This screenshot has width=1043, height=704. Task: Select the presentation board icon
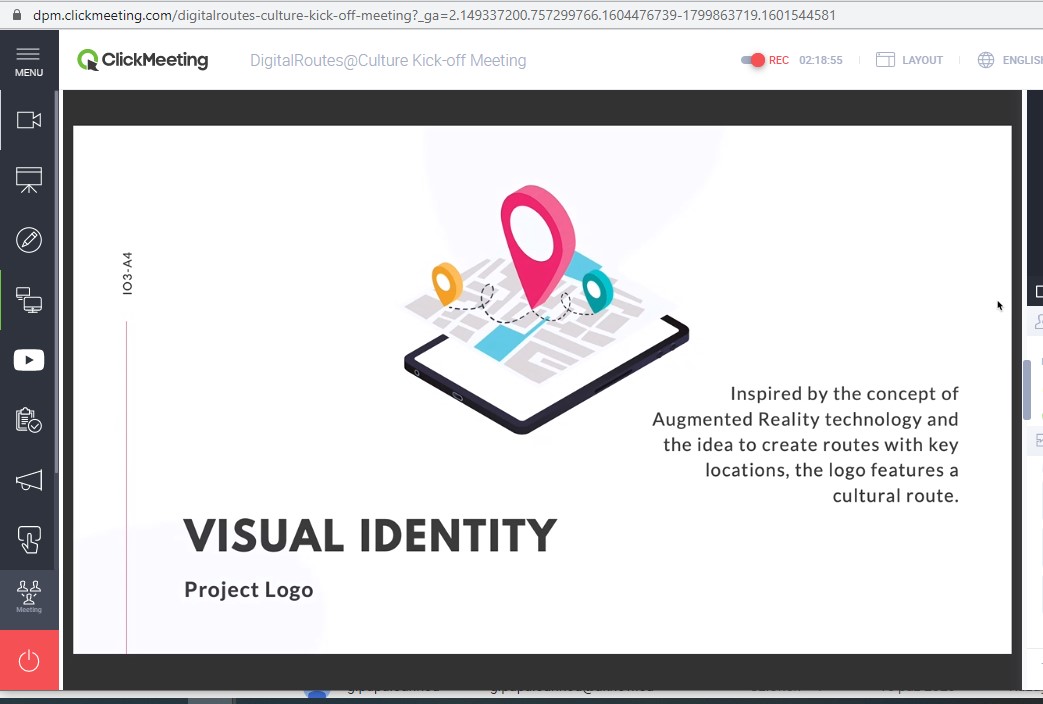coord(29,180)
